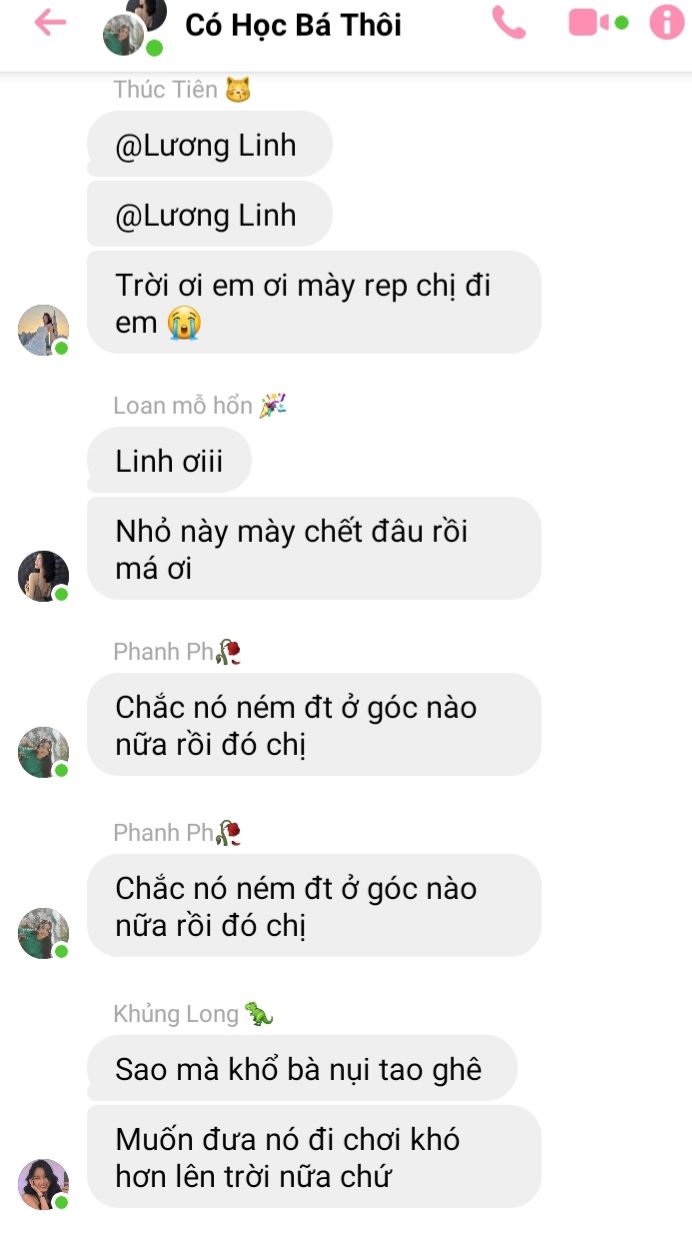Tap the group name Có Học Bá Thôi
The width and height of the screenshot is (692, 1240).
(293, 25)
